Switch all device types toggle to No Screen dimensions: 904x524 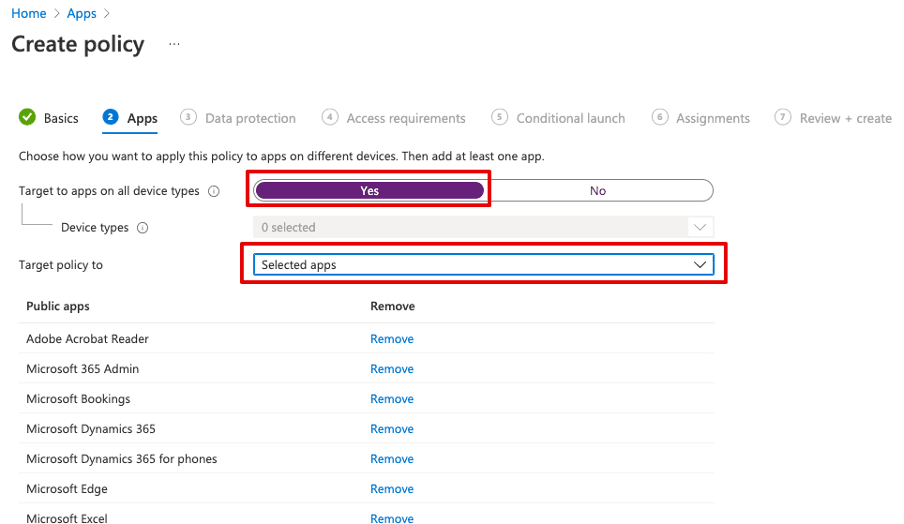[598, 190]
